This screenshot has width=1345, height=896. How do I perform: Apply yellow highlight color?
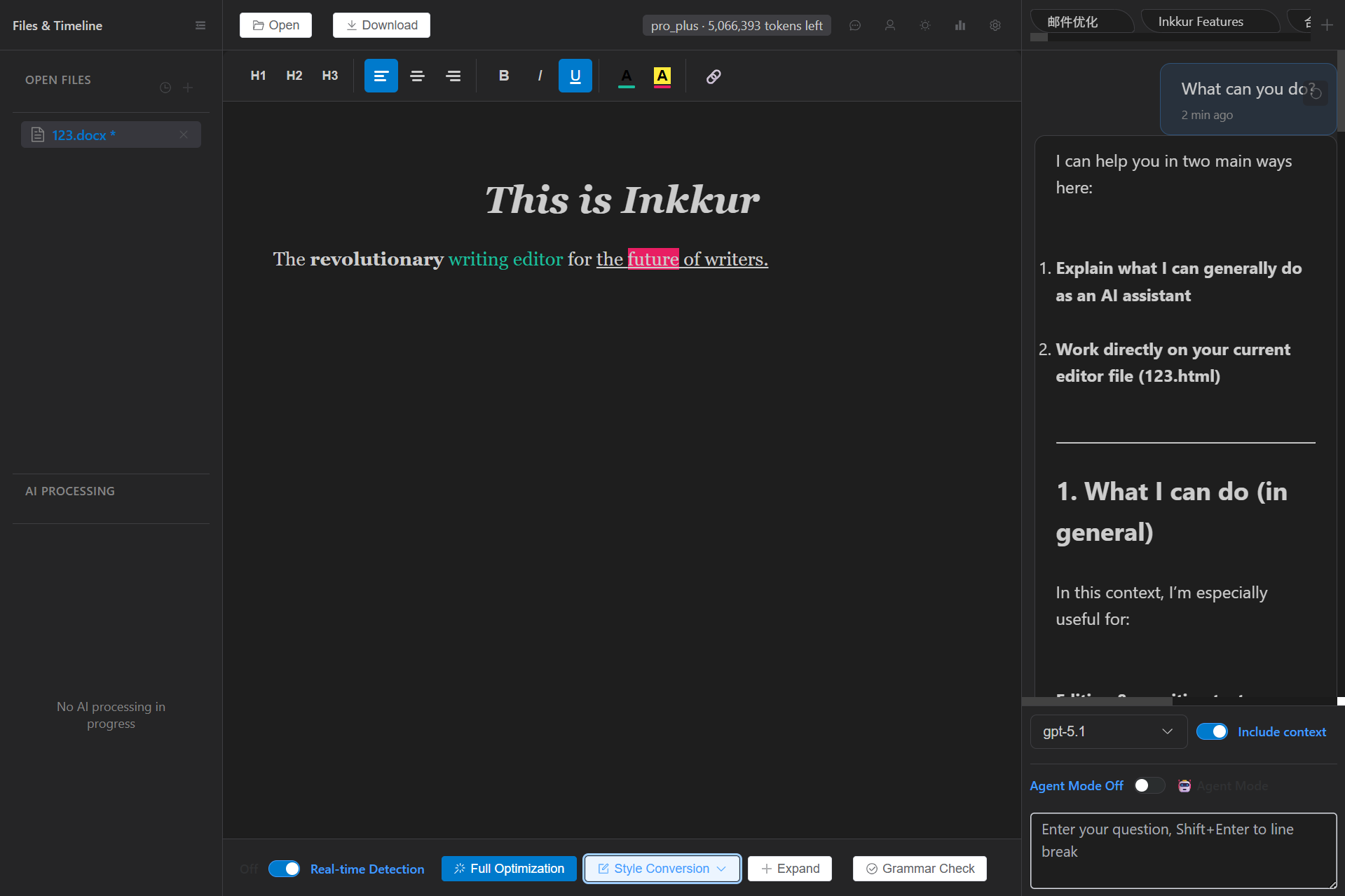(661, 76)
